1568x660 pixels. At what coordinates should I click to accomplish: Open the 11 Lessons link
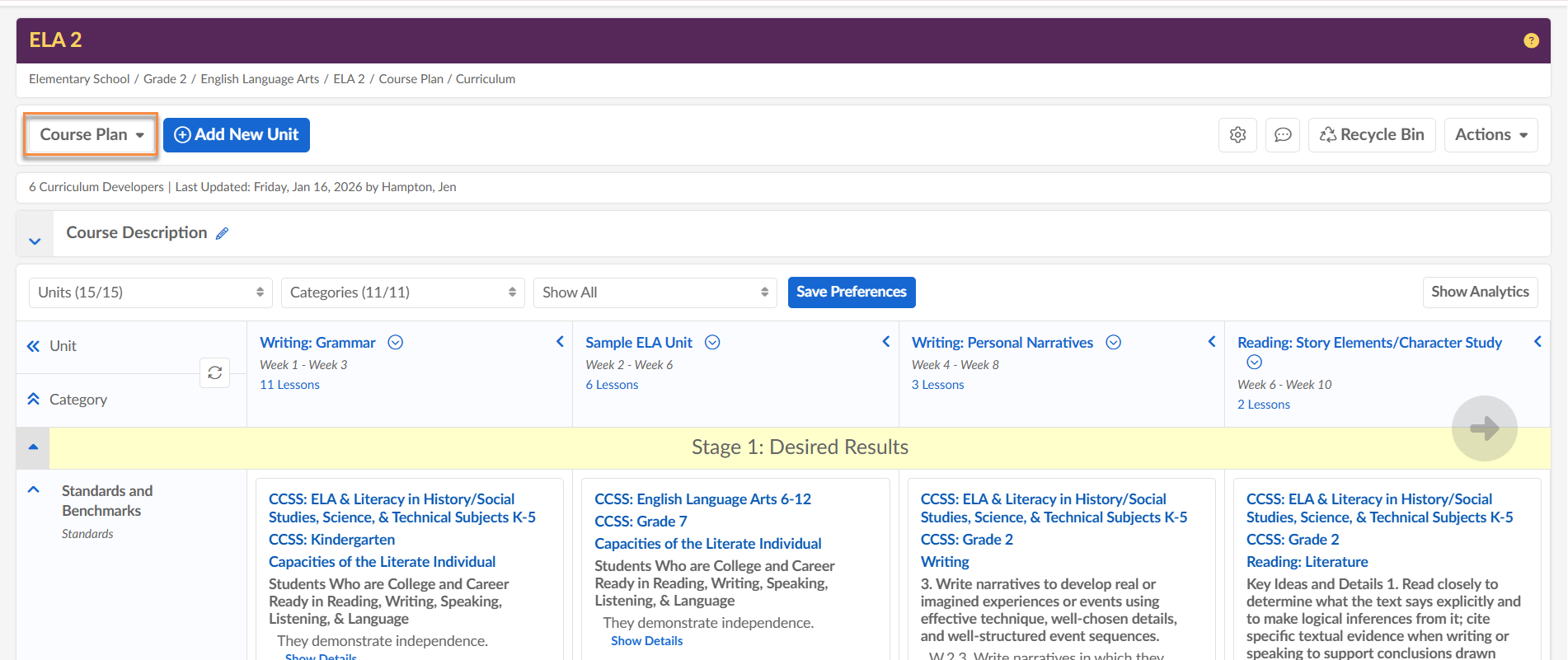tap(289, 385)
